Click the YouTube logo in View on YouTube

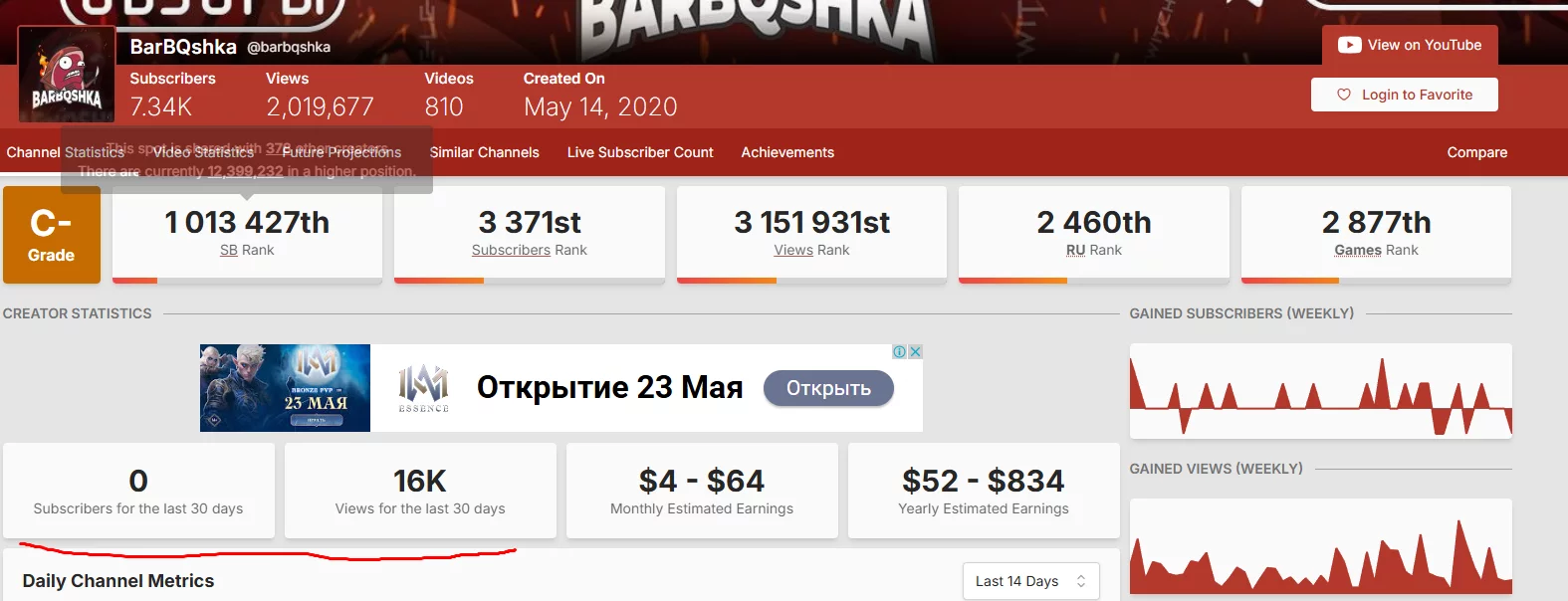pos(1349,45)
